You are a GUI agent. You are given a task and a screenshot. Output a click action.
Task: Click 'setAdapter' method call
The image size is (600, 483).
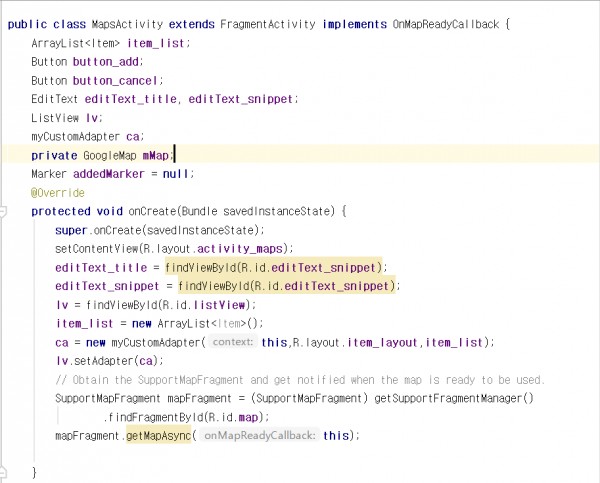pos(106,361)
